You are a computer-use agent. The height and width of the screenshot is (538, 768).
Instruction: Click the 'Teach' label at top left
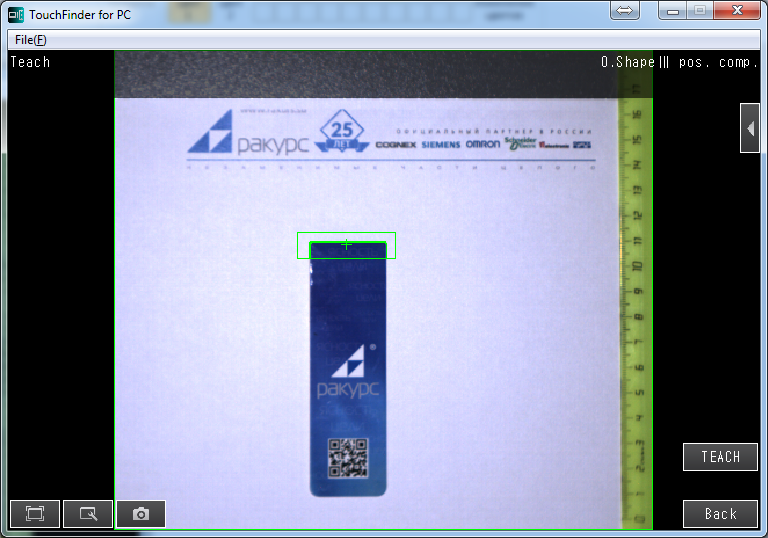tap(30, 62)
